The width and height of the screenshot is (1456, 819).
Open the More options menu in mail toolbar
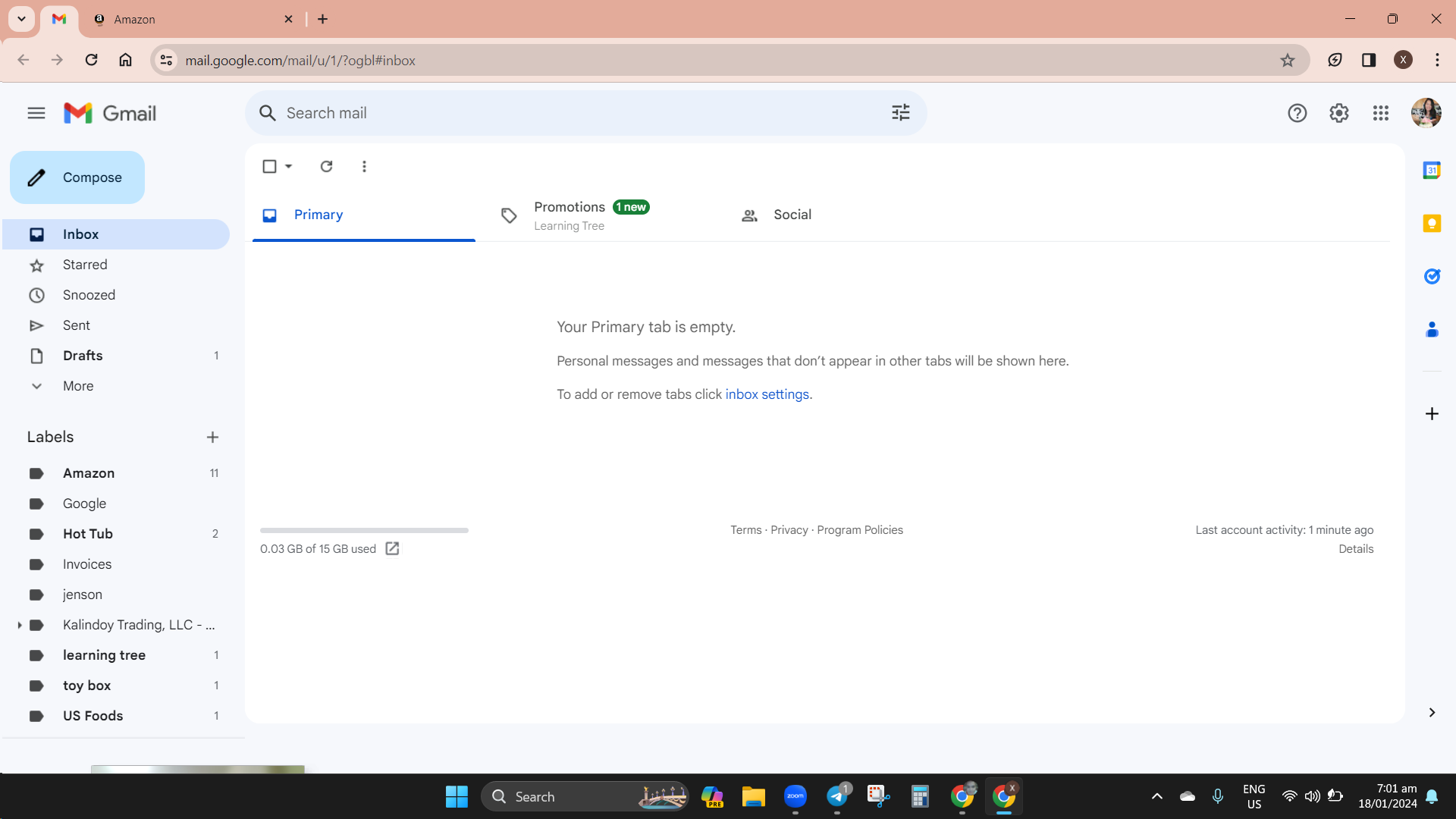click(364, 166)
